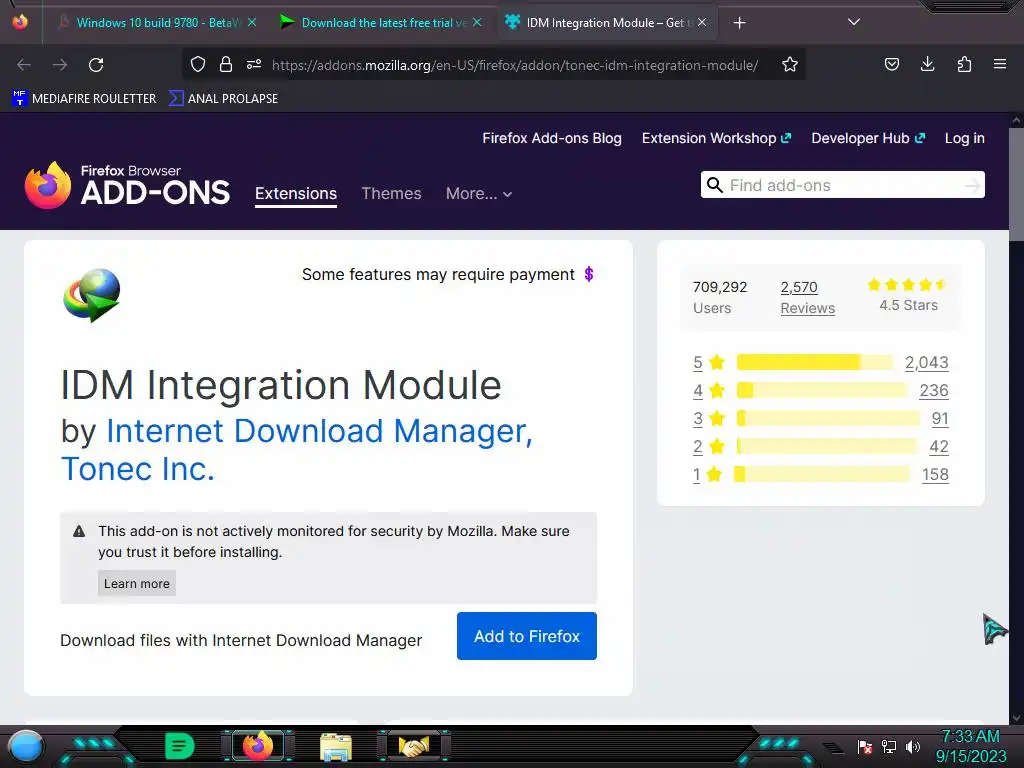Open the 236 four-star reviews count

coord(934,391)
